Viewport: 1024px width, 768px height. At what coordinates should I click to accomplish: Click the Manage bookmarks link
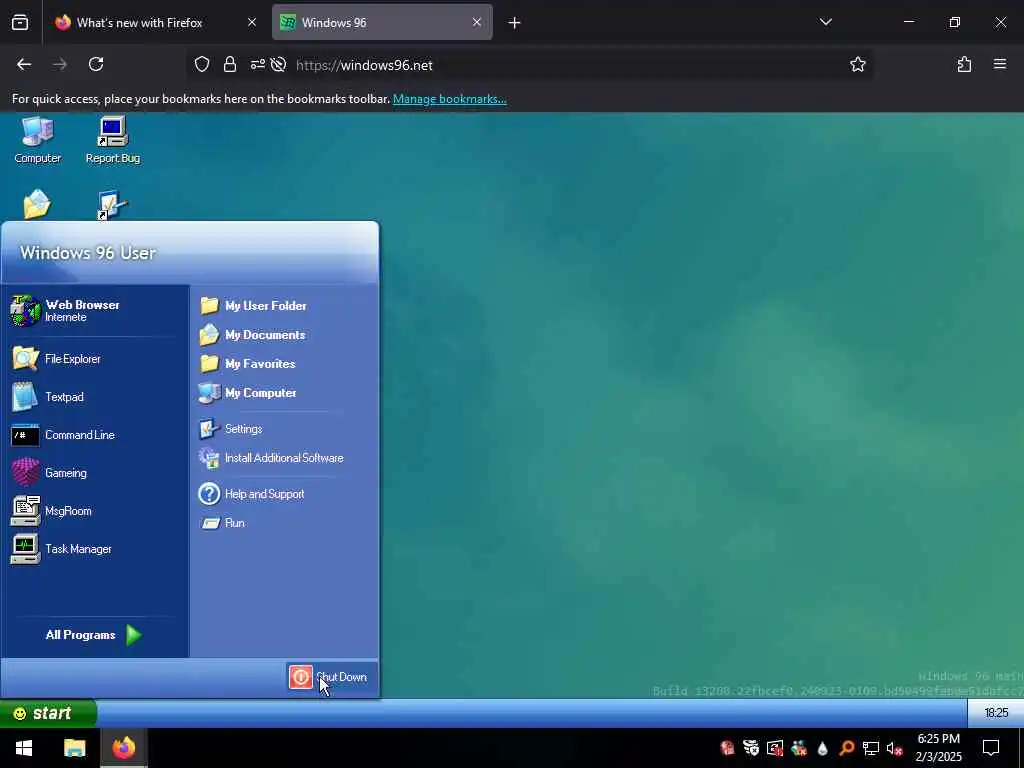[449, 99]
